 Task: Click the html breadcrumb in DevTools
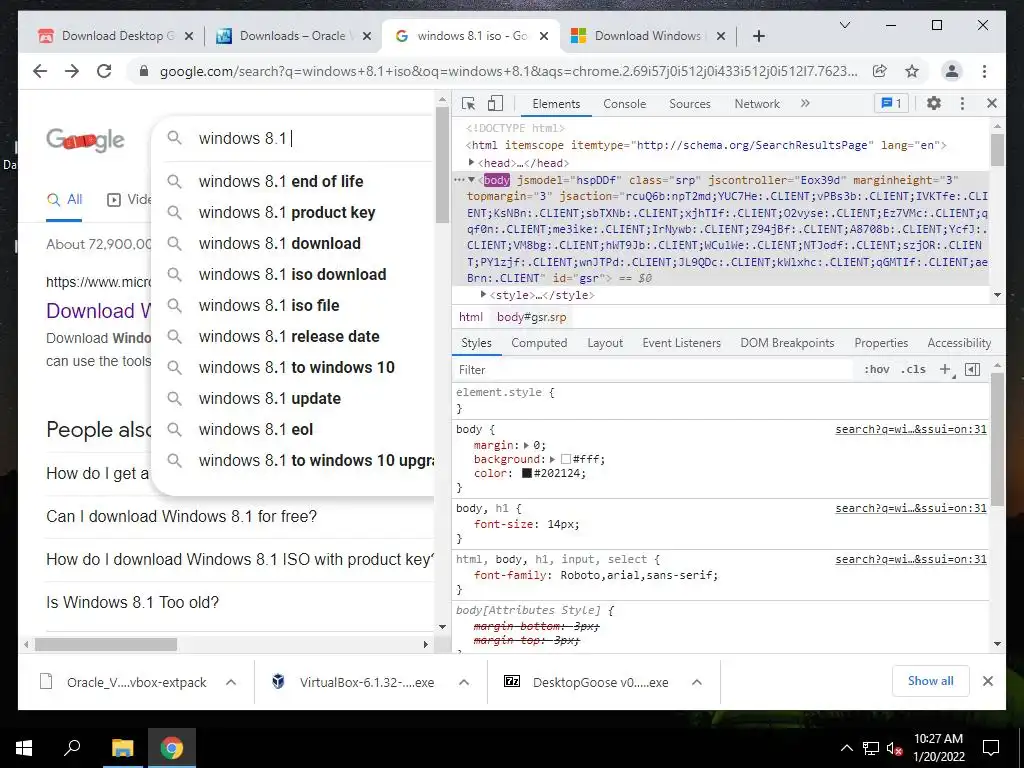click(471, 317)
